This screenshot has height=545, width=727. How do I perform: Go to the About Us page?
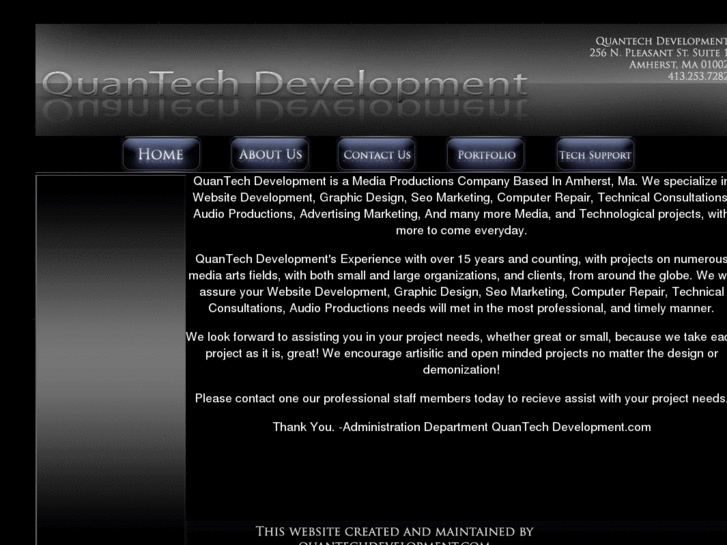(x=270, y=154)
